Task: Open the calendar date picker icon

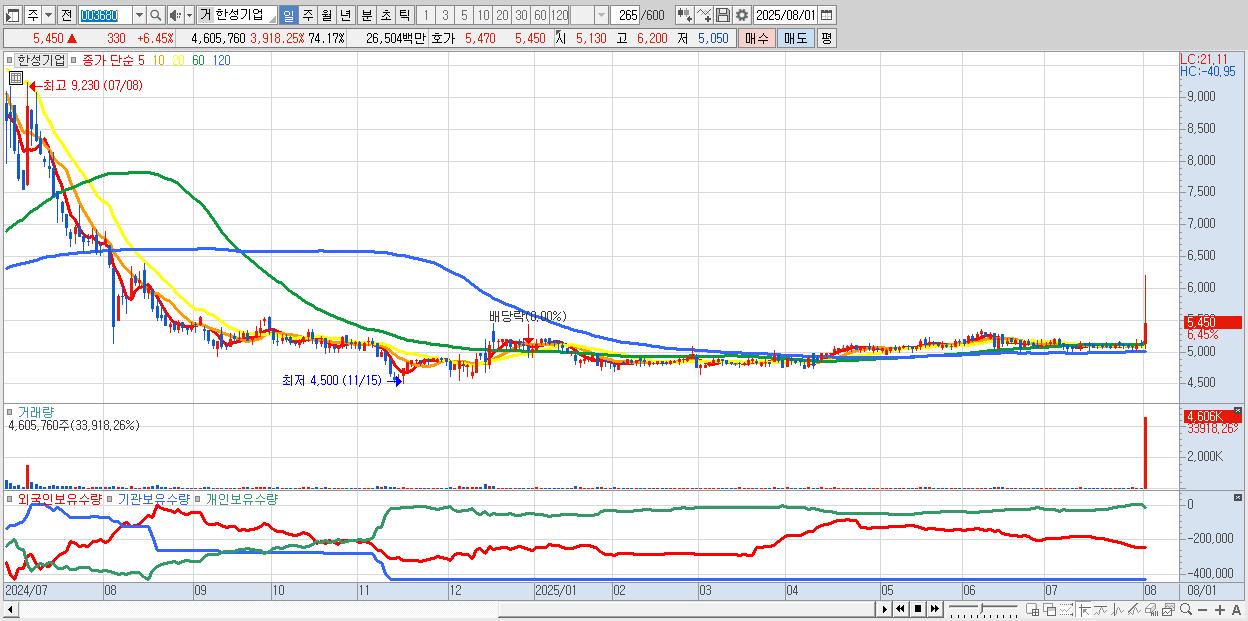Action: tap(828, 15)
